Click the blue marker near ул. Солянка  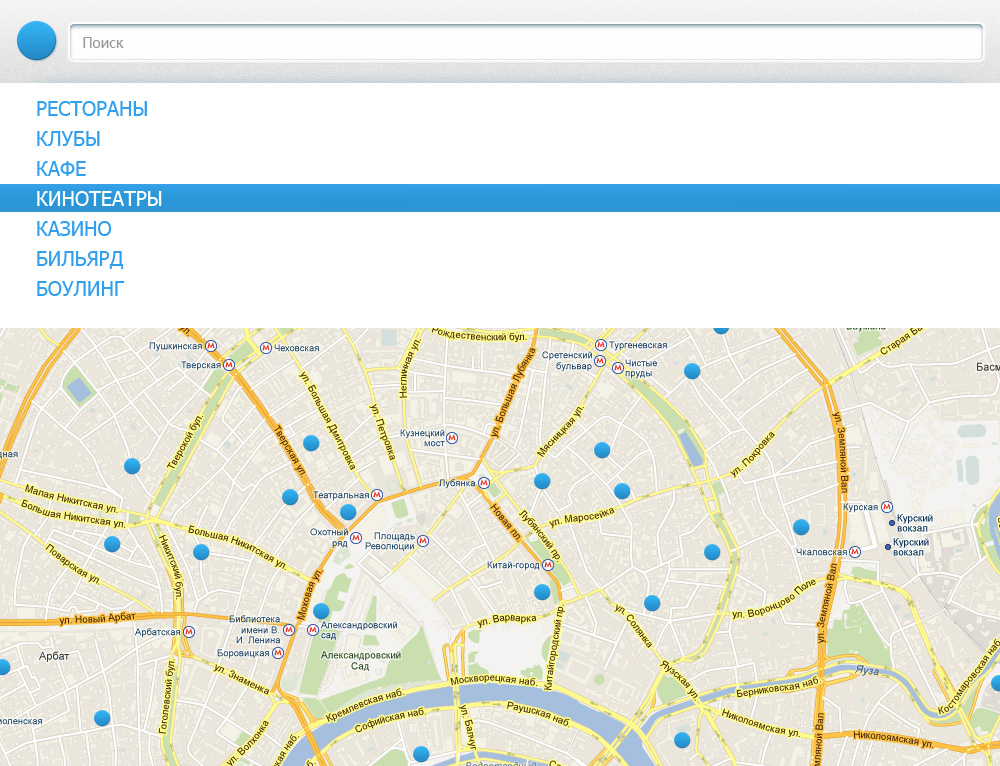pyautogui.click(x=652, y=603)
